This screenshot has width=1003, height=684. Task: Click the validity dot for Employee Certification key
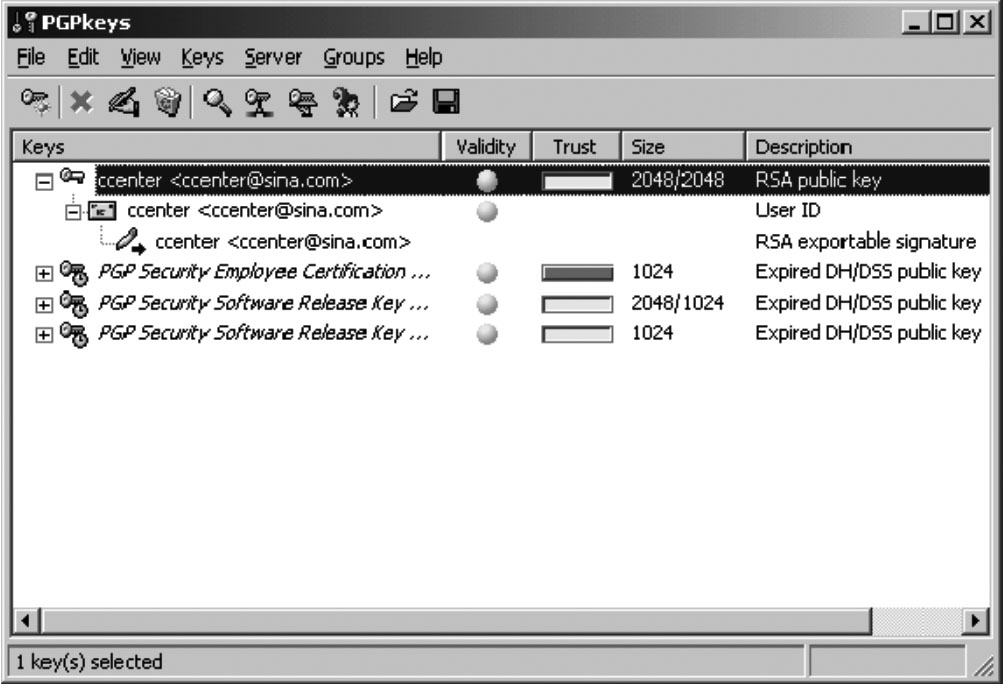click(487, 273)
